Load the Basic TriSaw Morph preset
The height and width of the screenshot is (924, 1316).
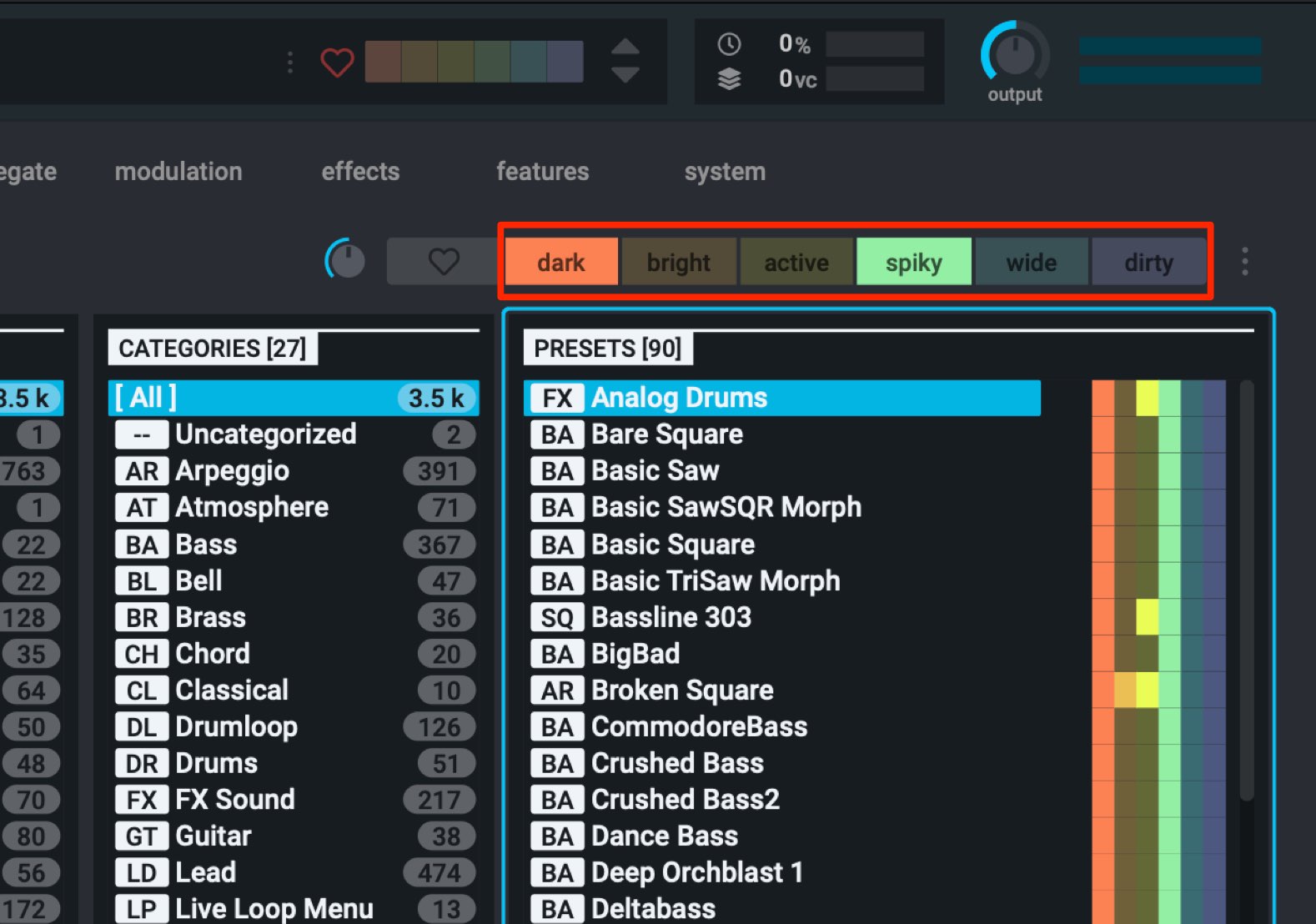[x=782, y=580]
